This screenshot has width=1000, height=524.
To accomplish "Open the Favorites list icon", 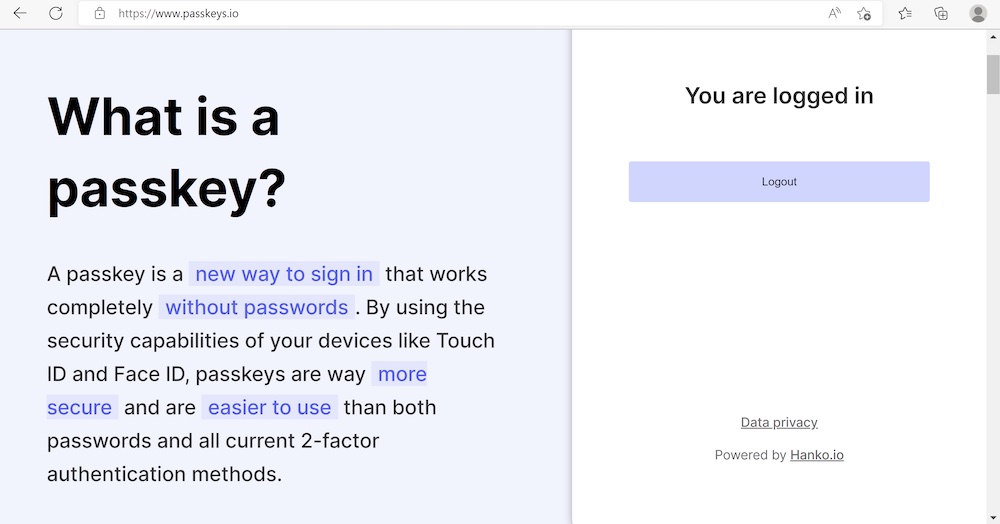I will (x=905, y=13).
